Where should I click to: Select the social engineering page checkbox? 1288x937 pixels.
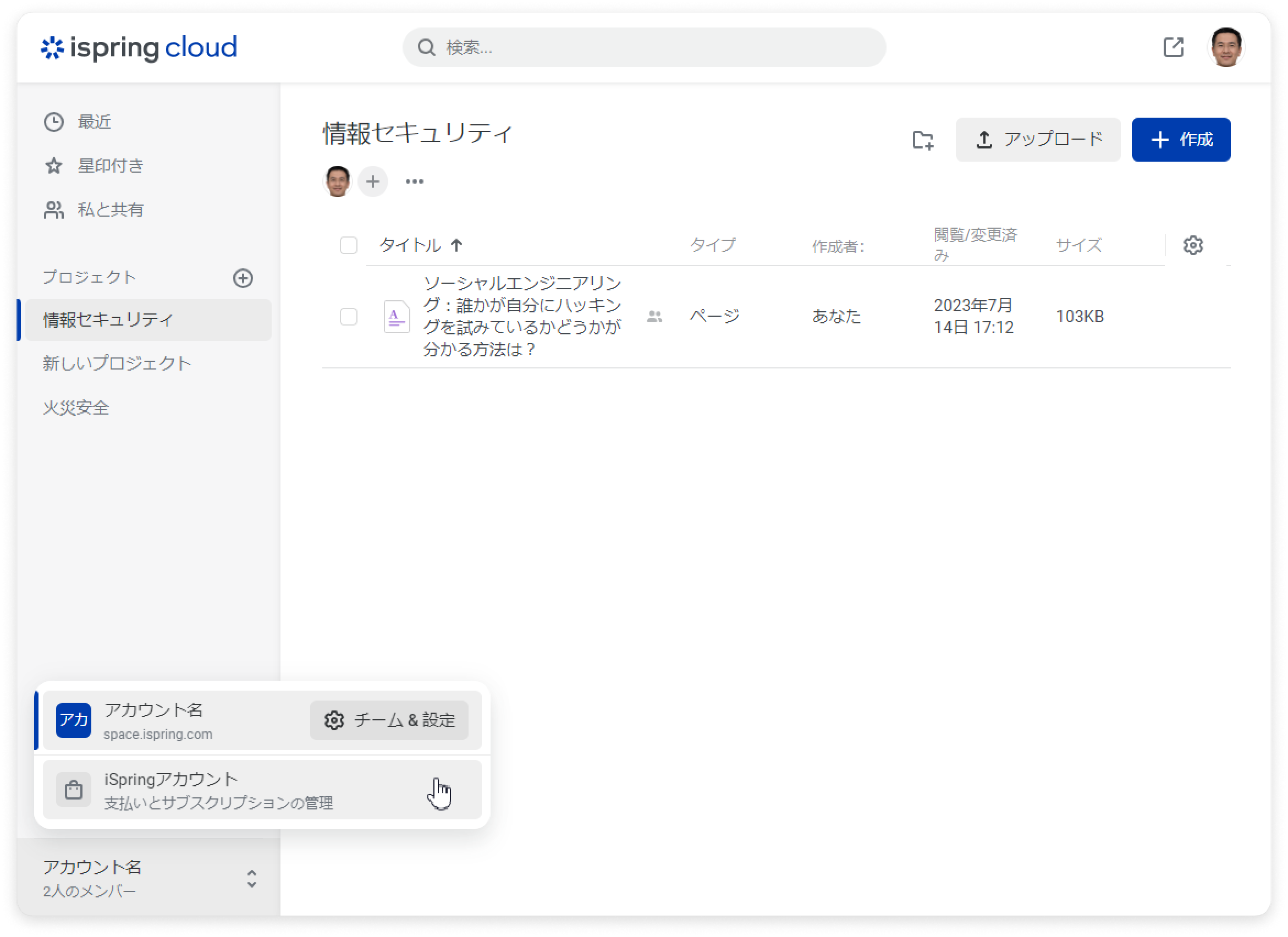(x=349, y=316)
